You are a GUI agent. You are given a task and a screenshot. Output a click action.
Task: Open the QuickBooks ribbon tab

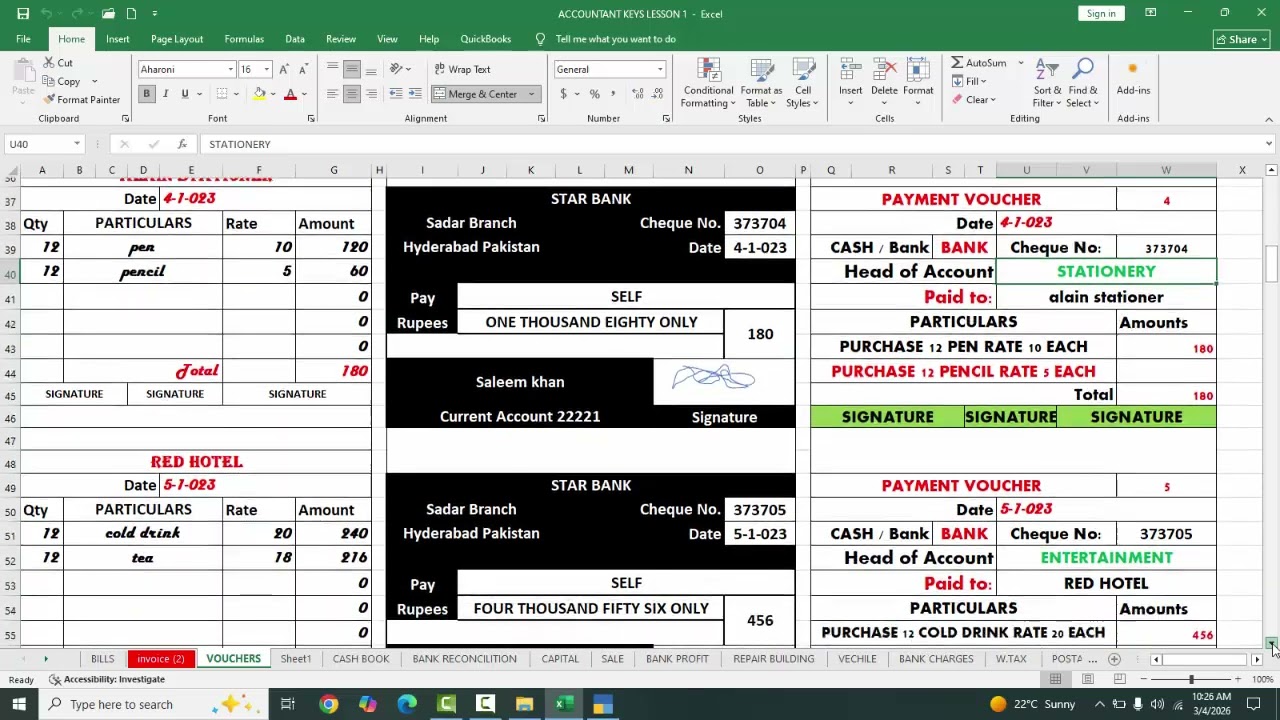pos(485,39)
